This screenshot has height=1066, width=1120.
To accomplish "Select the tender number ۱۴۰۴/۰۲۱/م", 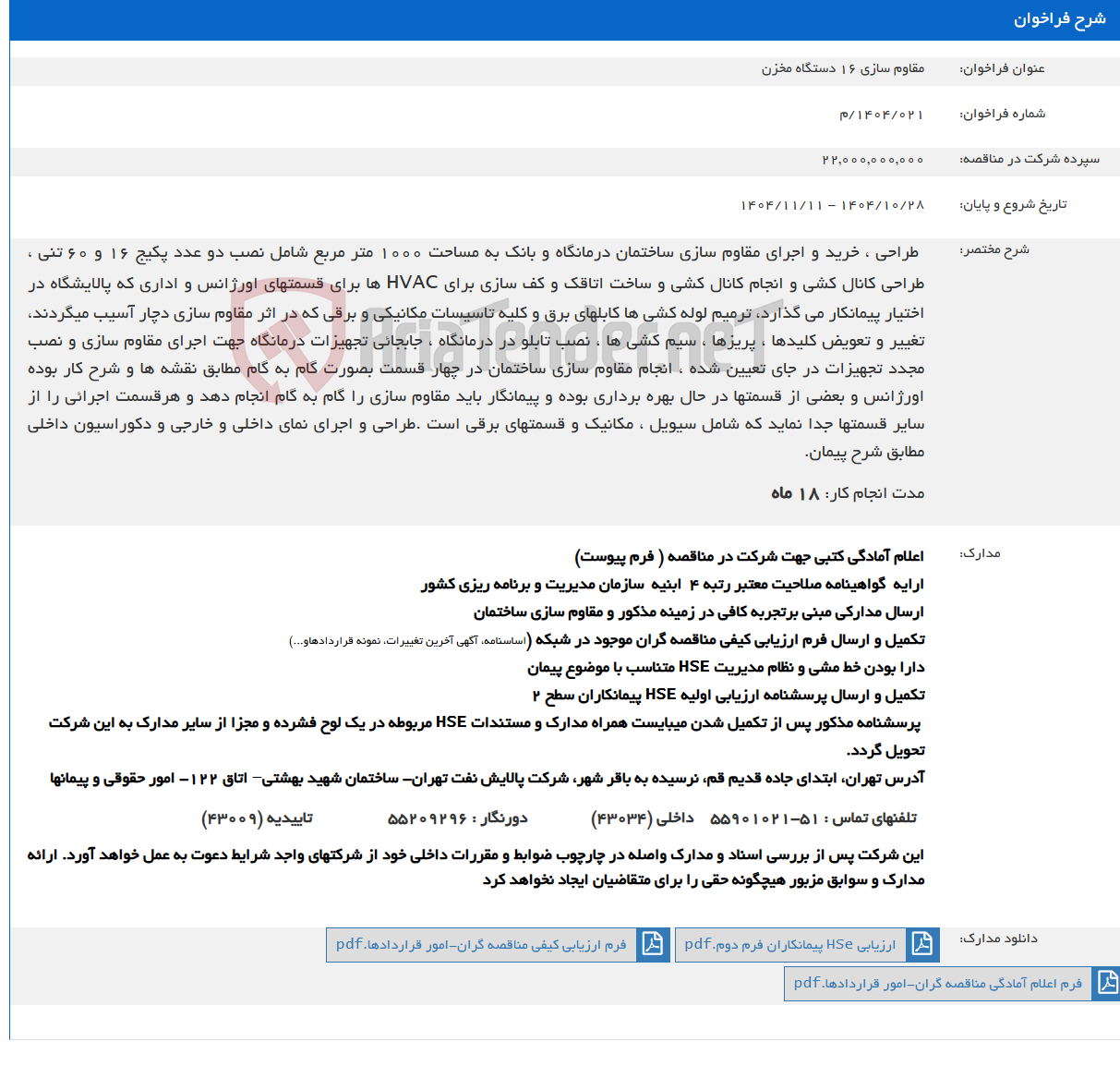I will click(x=881, y=114).
